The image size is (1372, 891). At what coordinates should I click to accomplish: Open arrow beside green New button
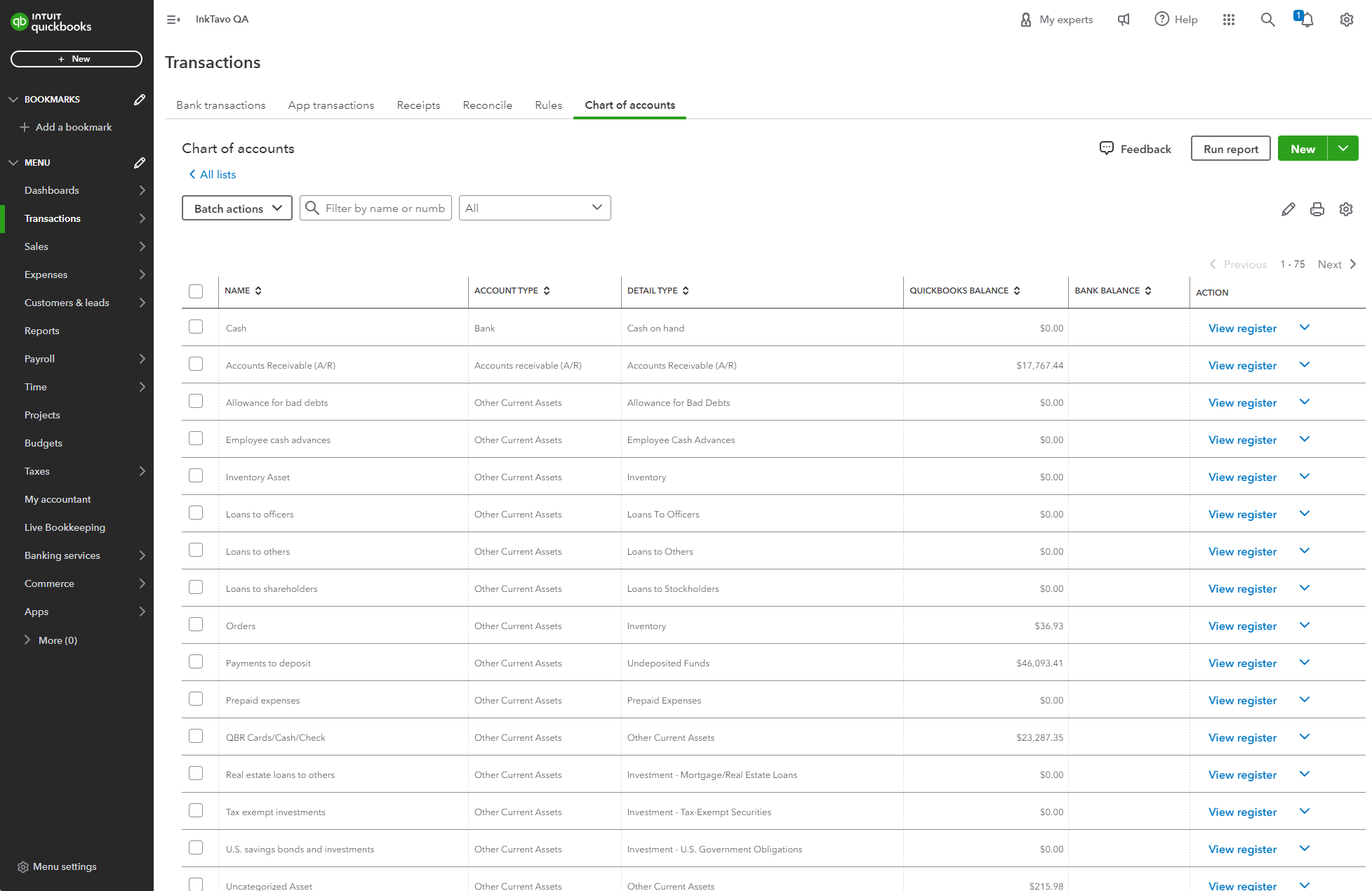(x=1343, y=149)
